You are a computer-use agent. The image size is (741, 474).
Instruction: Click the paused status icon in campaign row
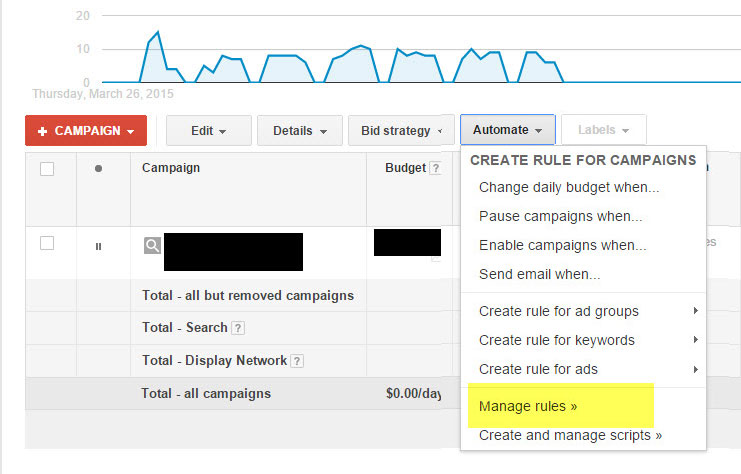tap(98, 246)
